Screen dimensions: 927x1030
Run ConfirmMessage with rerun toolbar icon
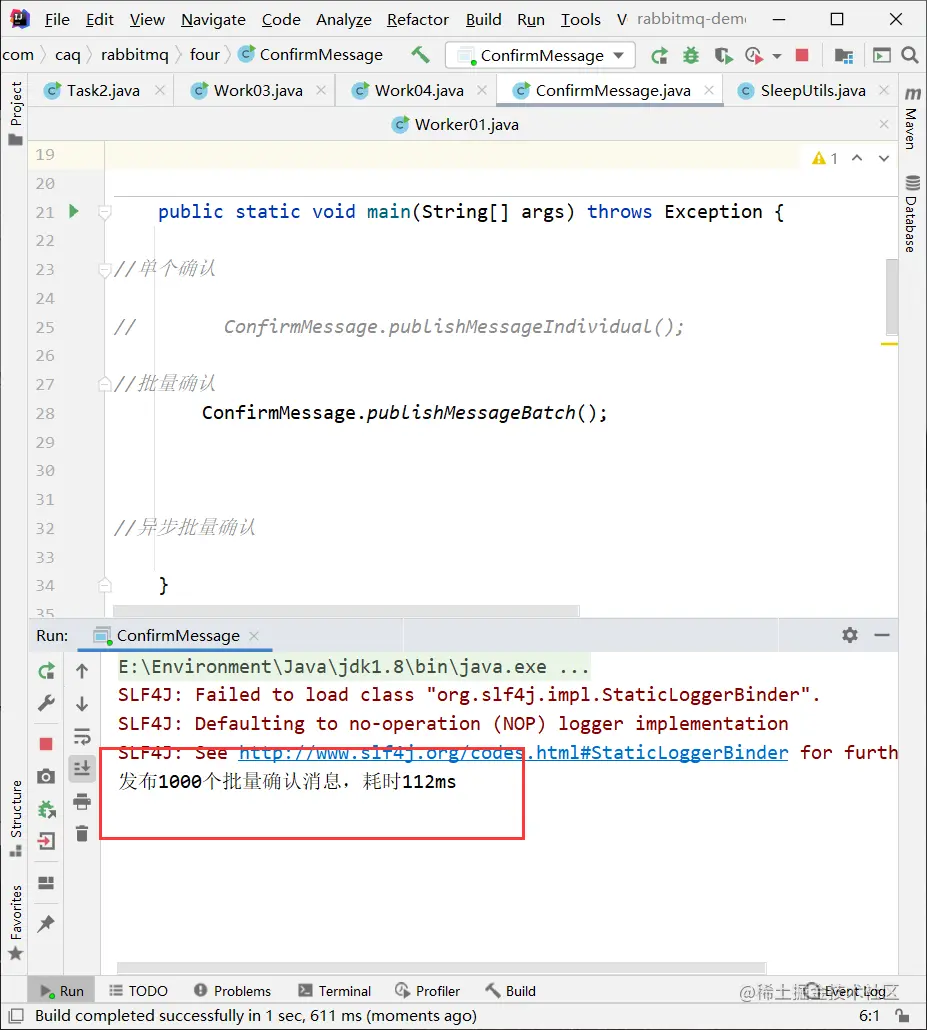[x=660, y=56]
